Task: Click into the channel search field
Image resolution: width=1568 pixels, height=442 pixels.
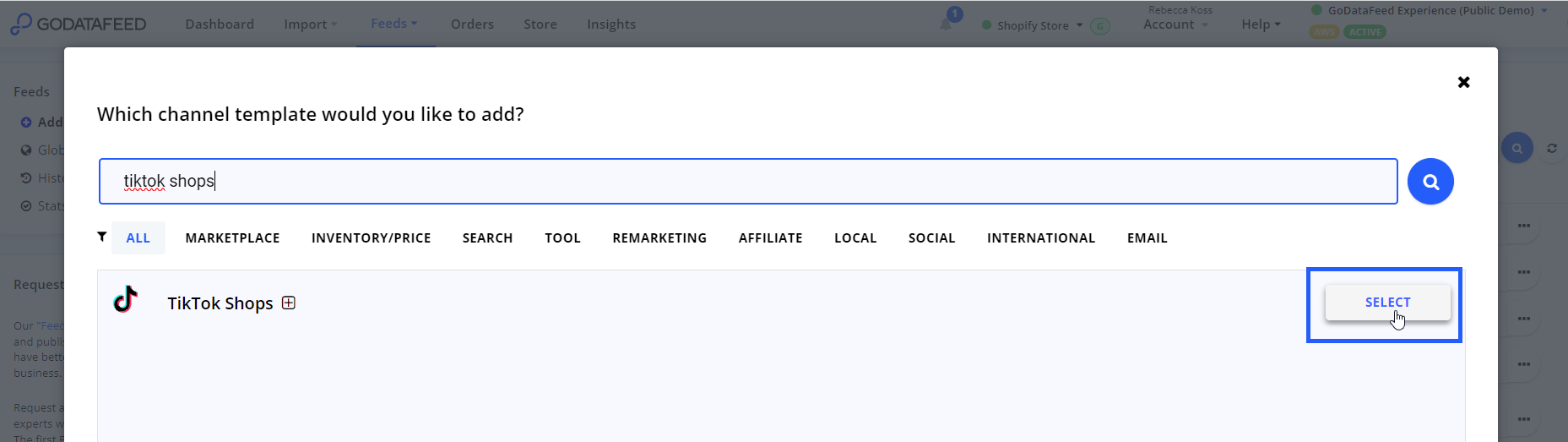Action: (x=748, y=181)
